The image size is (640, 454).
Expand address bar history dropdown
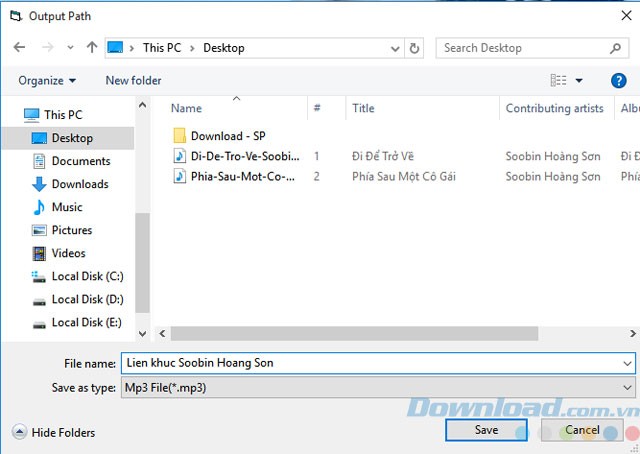tap(395, 49)
